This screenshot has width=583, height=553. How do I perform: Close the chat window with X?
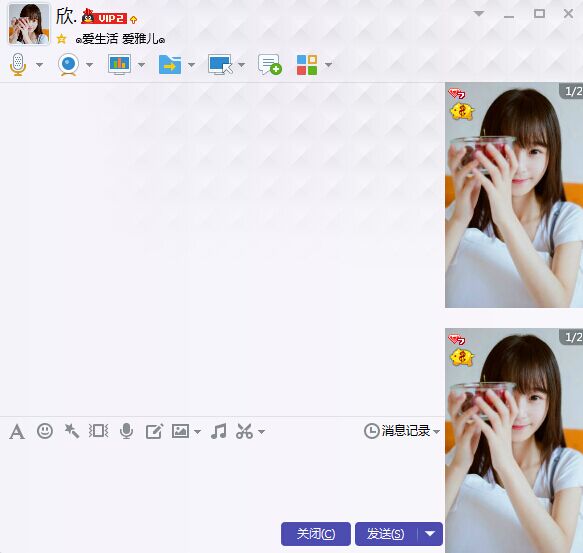click(x=568, y=14)
